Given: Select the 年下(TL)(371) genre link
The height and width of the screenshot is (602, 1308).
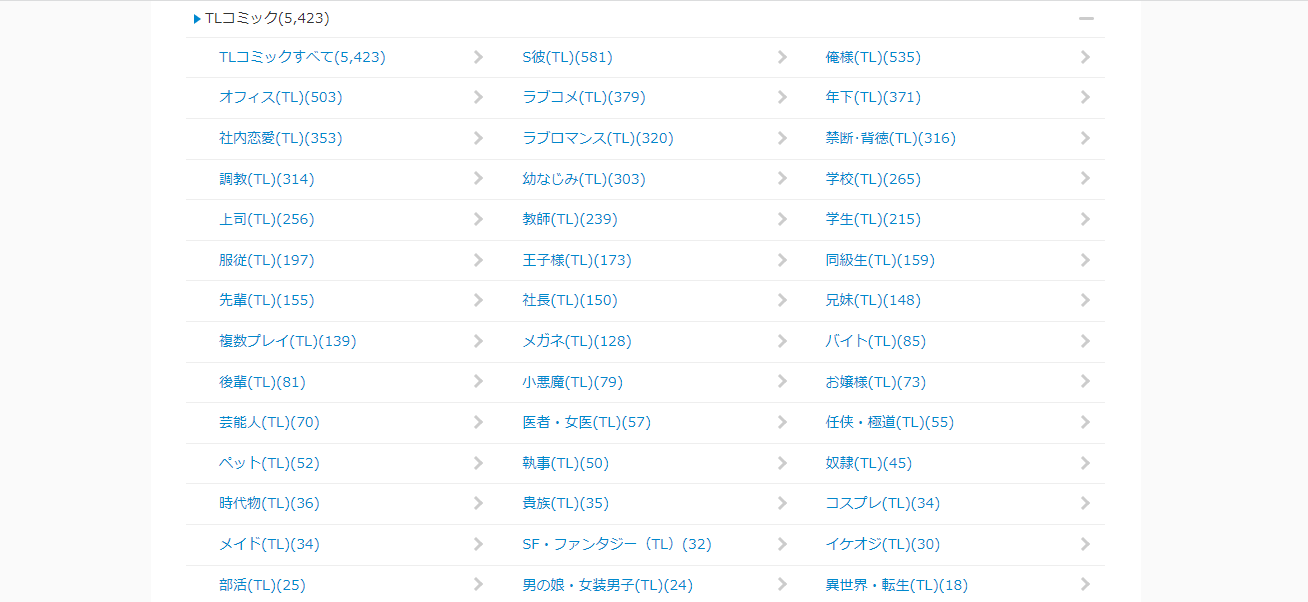Looking at the screenshot, I should (x=872, y=98).
